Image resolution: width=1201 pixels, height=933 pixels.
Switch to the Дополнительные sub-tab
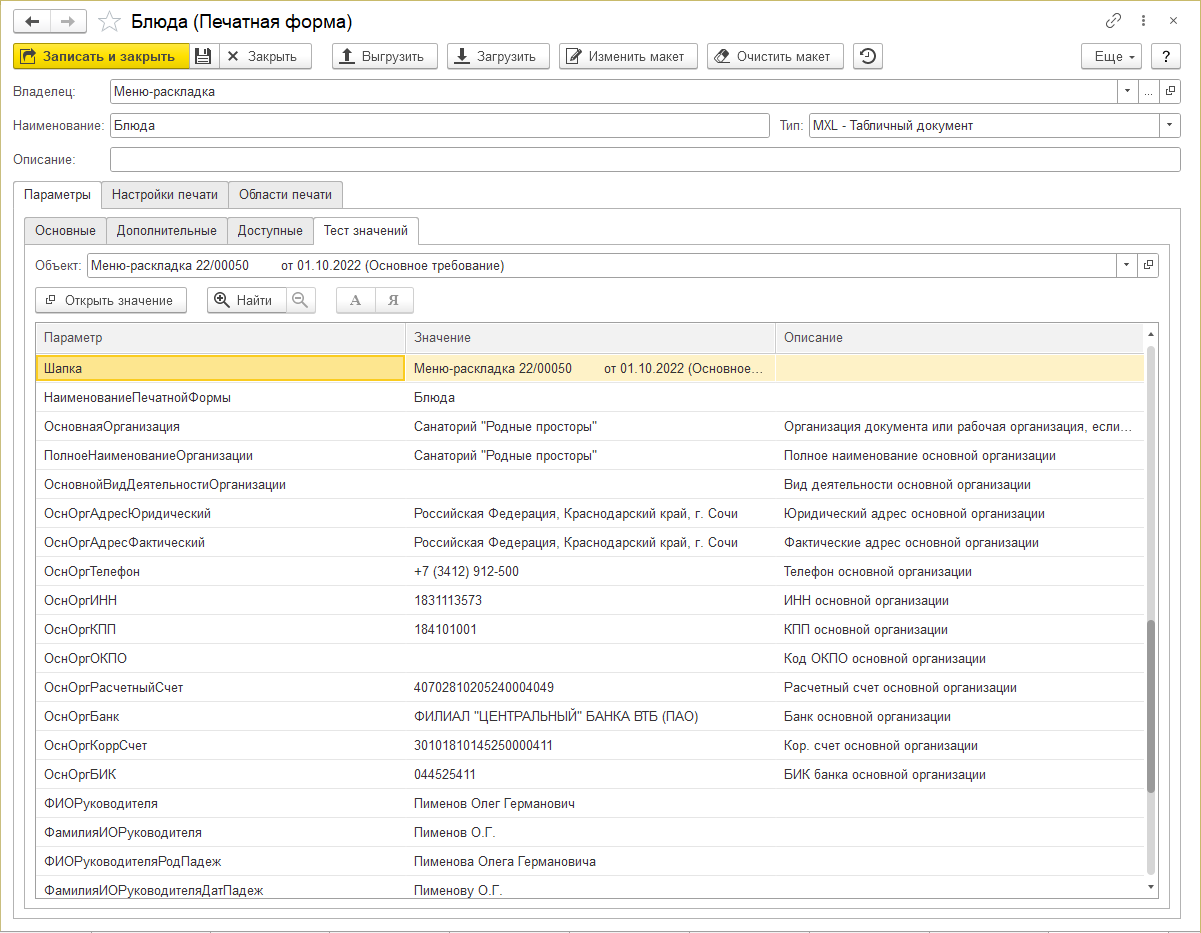click(166, 231)
